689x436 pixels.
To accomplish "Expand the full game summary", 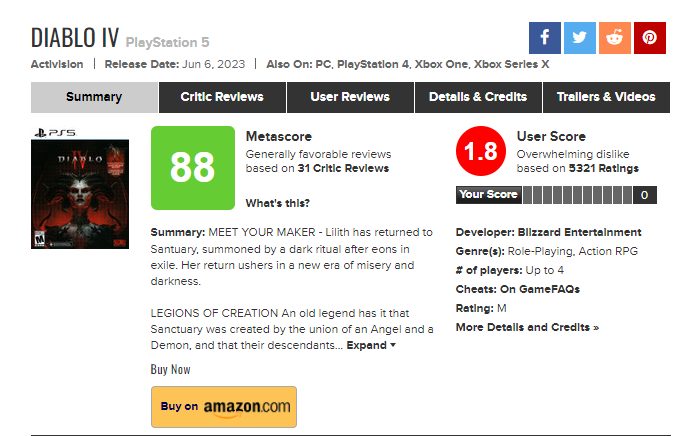I will pos(371,345).
